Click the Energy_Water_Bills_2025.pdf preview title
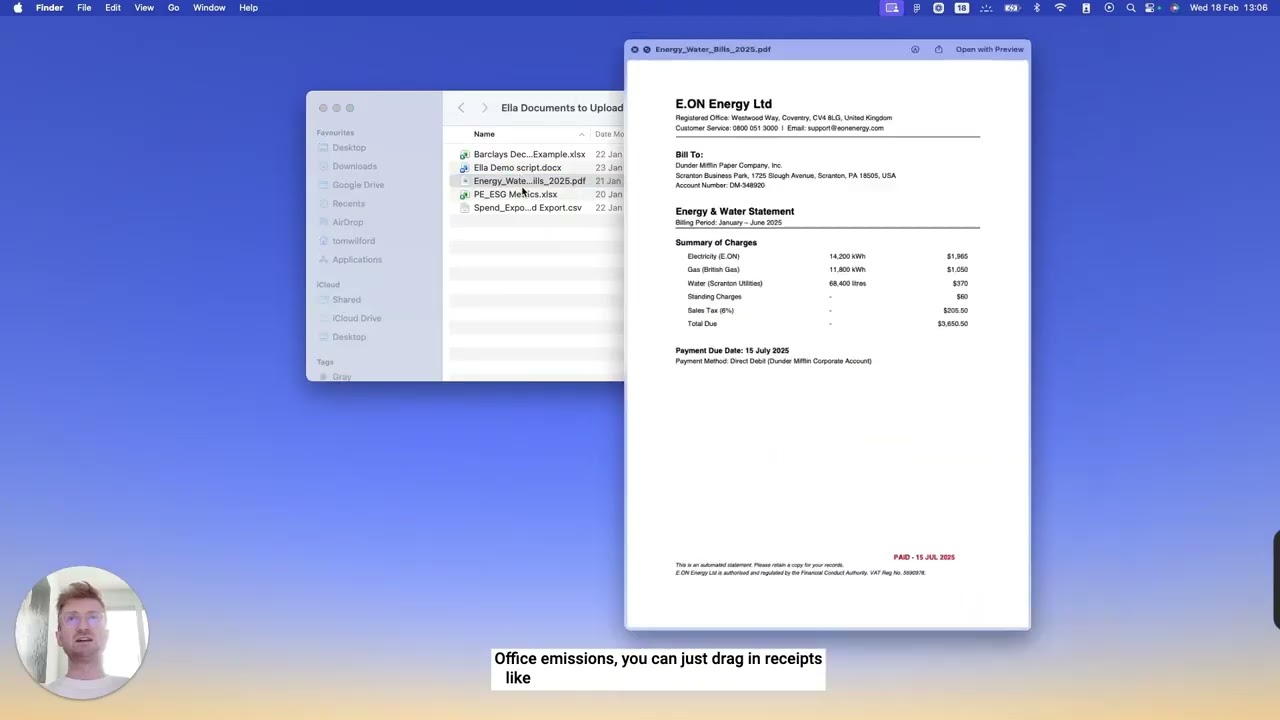The height and width of the screenshot is (720, 1280). [713, 49]
